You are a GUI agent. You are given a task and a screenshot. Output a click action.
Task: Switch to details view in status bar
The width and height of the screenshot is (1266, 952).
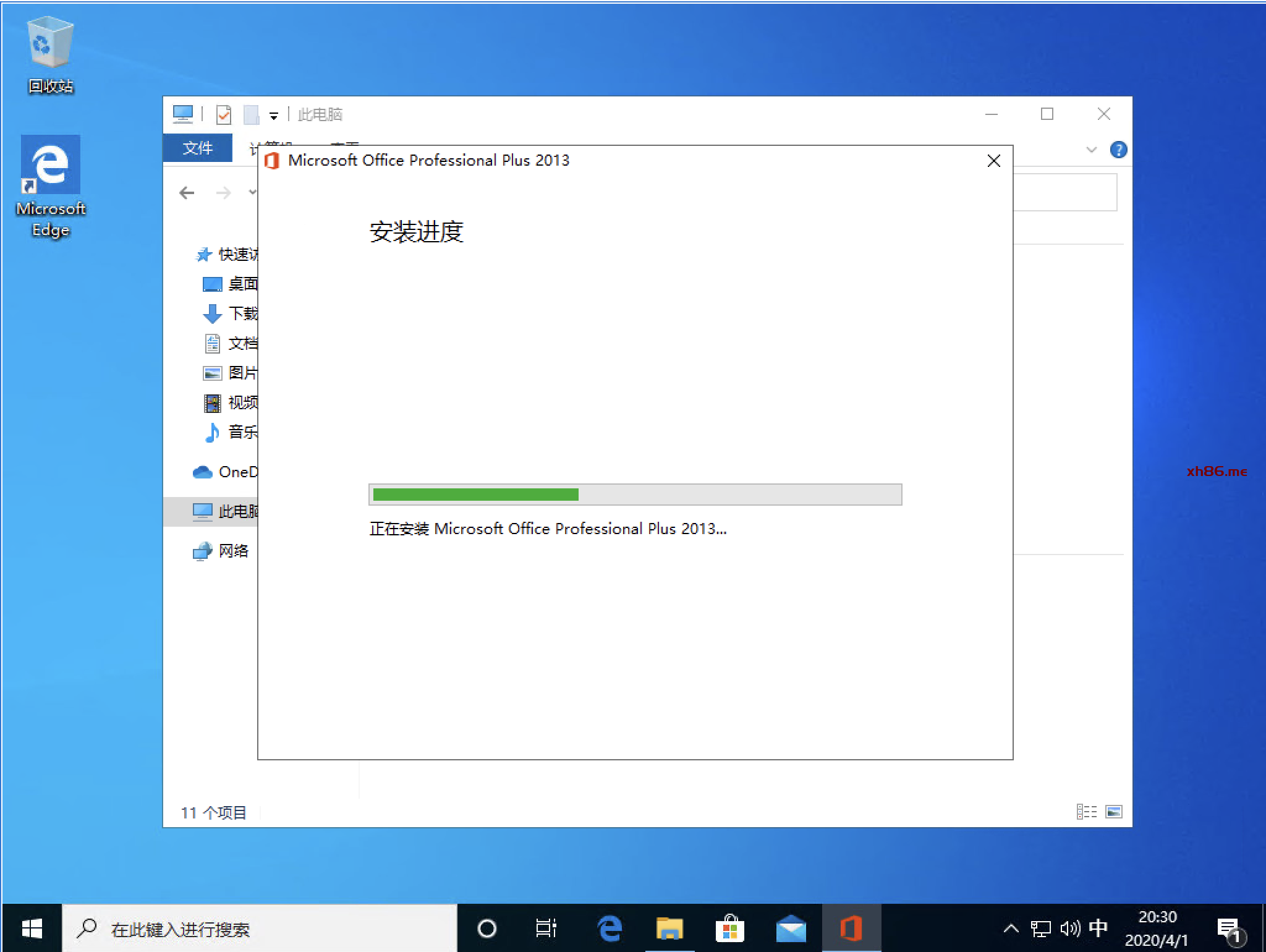(1086, 812)
